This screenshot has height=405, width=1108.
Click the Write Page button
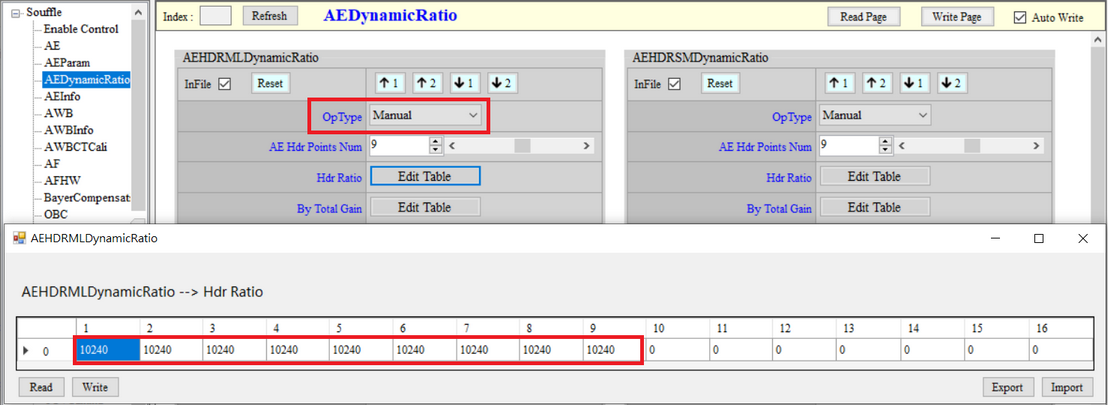pyautogui.click(x=957, y=17)
